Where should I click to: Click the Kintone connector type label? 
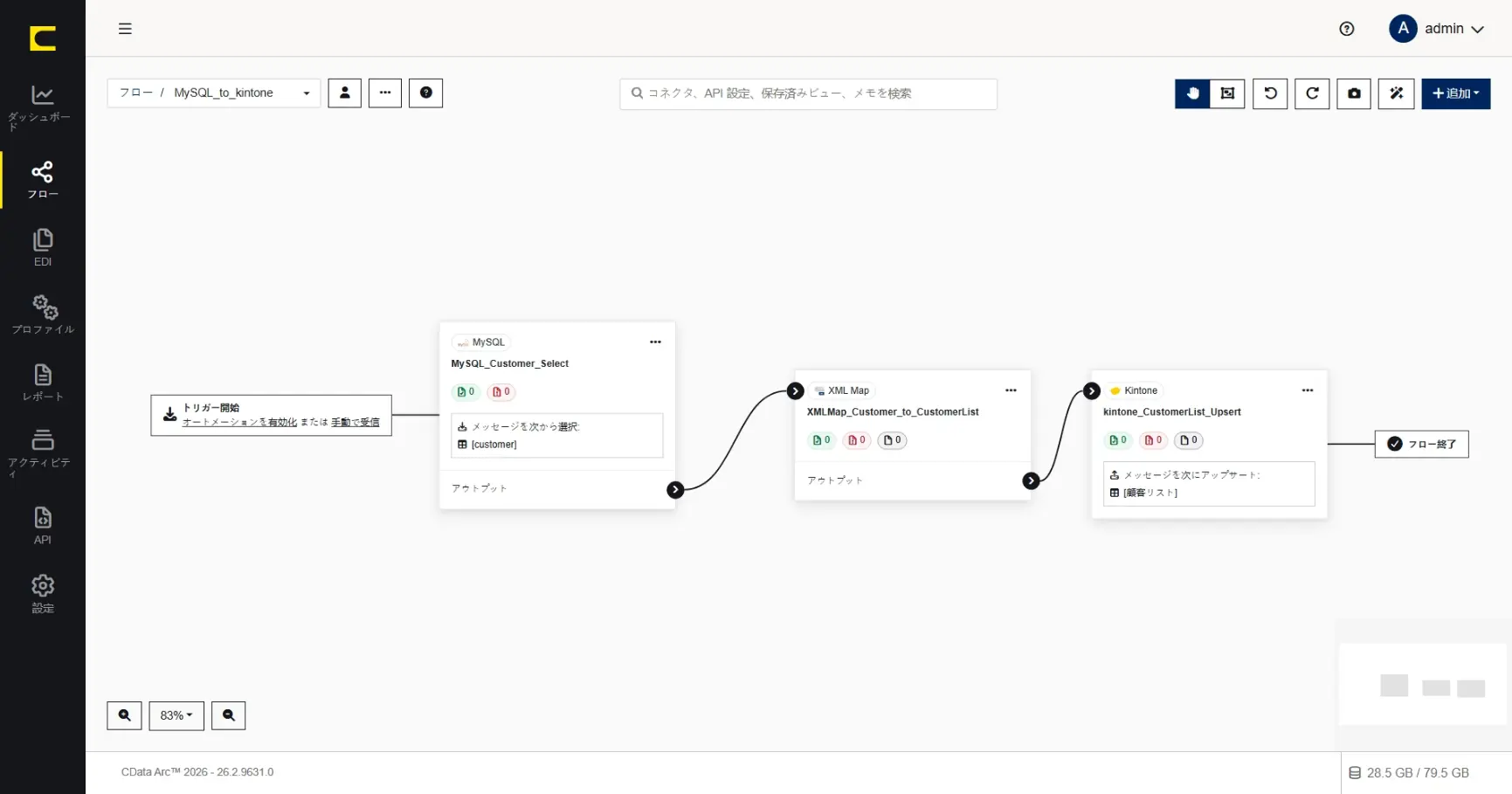pos(1134,390)
